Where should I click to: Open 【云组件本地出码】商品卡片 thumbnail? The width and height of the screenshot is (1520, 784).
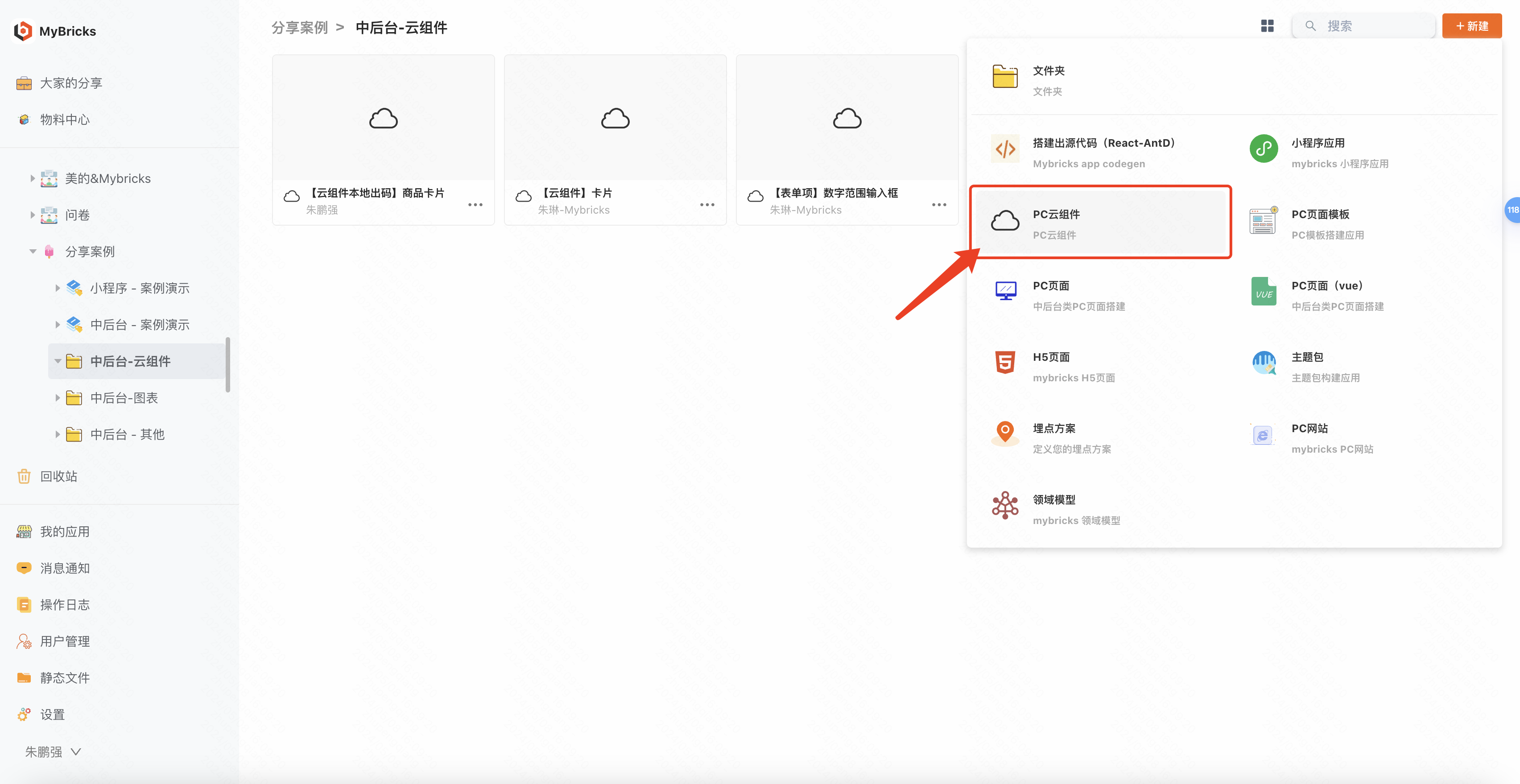(x=384, y=118)
